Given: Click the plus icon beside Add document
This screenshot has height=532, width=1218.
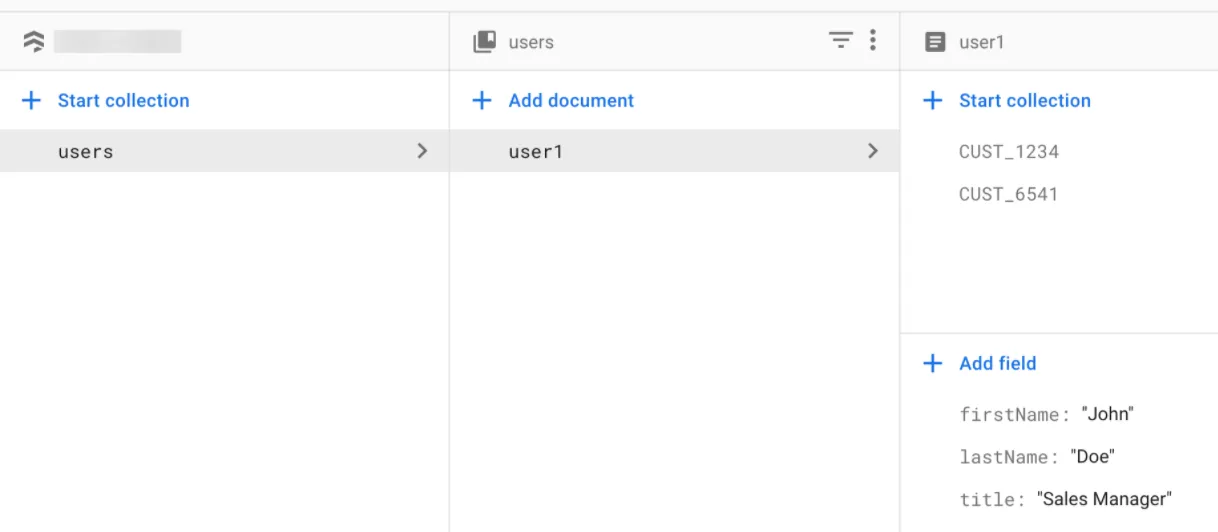Looking at the screenshot, I should point(482,100).
